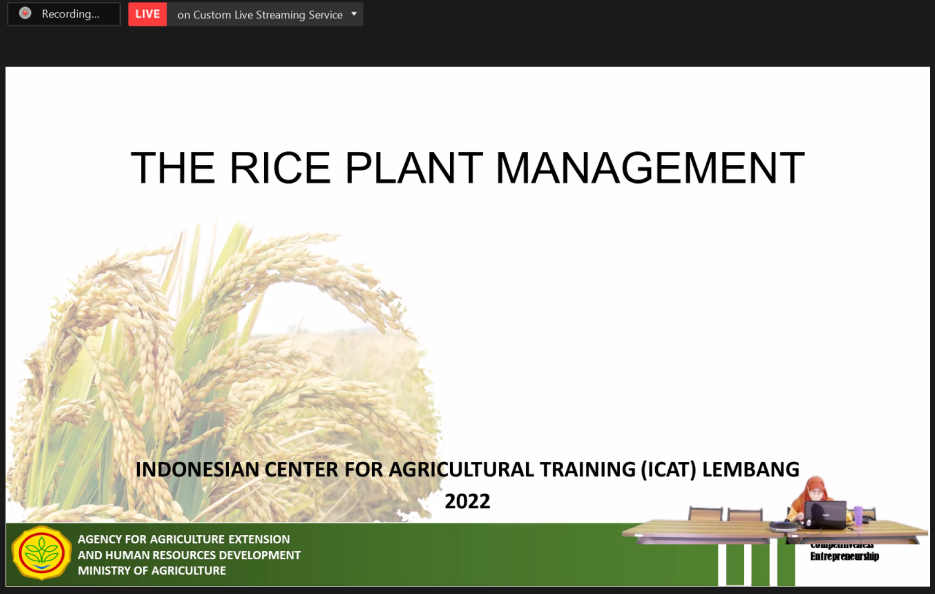Click "AGENCY FOR AGRICULTURE EXTENSION" text
Screen dimensions: 935x594
(183, 539)
